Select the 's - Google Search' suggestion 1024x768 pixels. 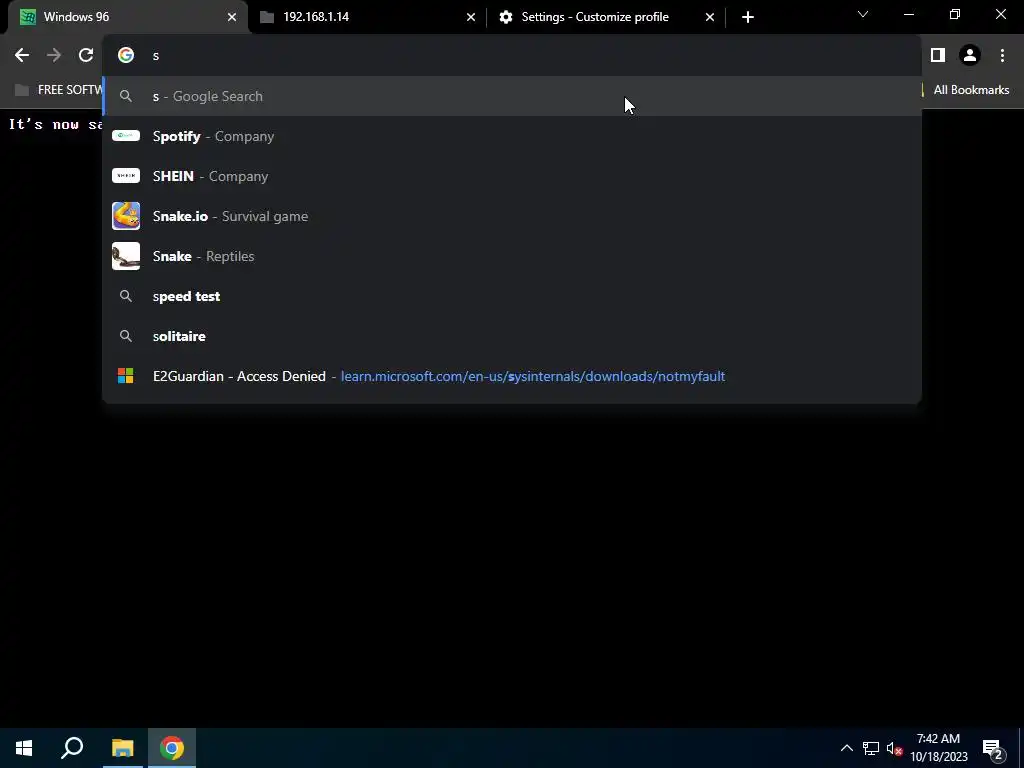tap(512, 97)
